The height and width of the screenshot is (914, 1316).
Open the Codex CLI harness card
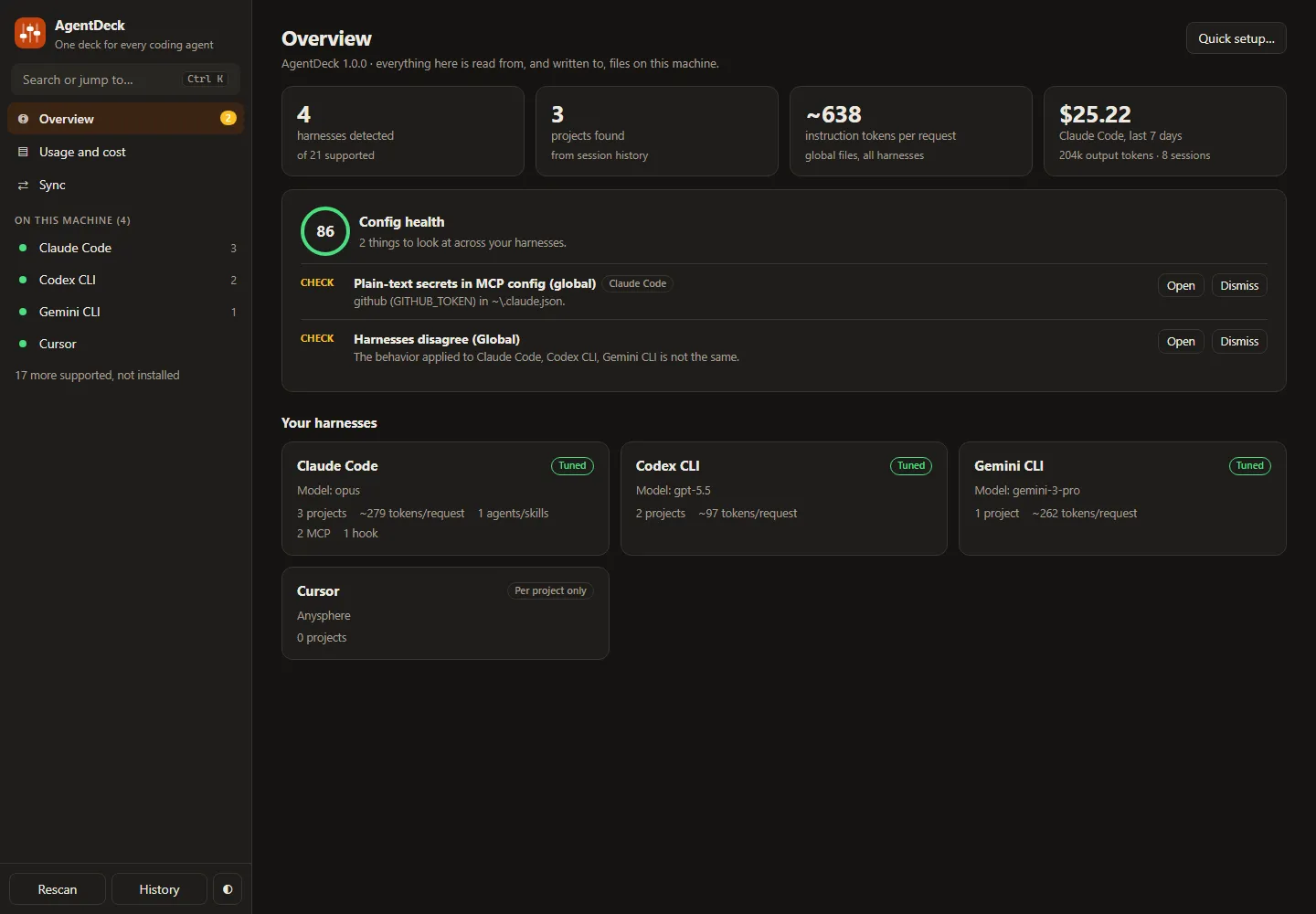pyautogui.click(x=784, y=499)
